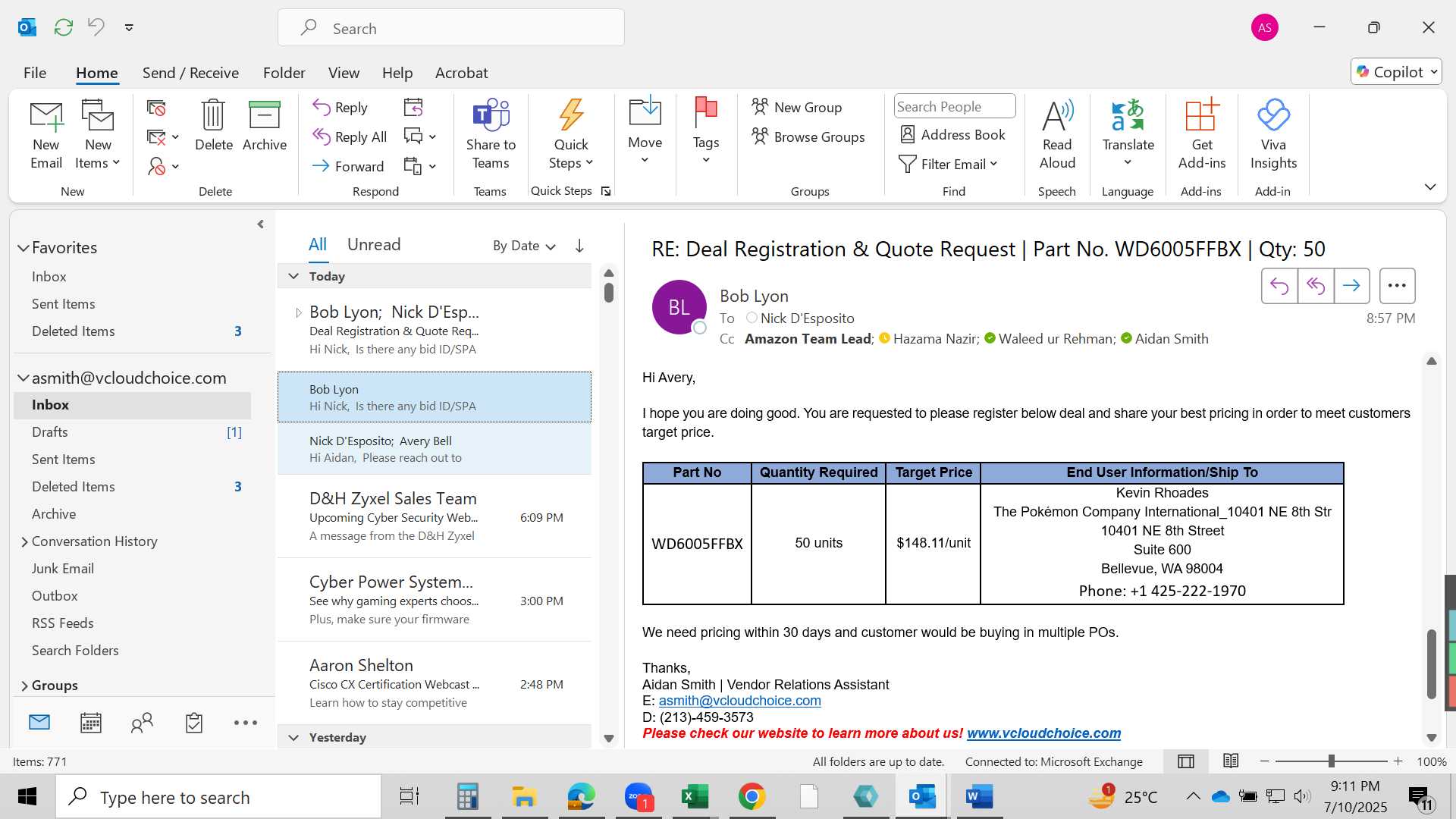The height and width of the screenshot is (819, 1456).
Task: Open the D&H Zyxel Sales Team email
Action: point(435,517)
